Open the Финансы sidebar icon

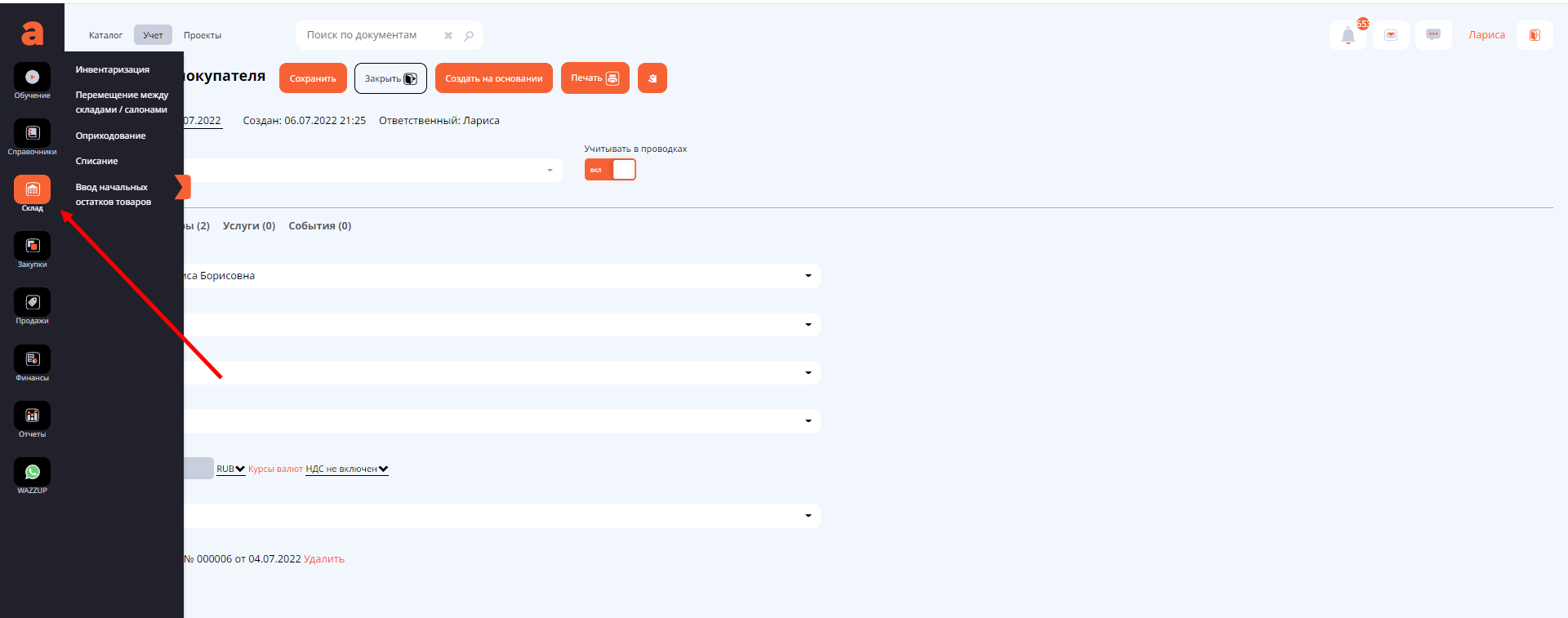32,360
